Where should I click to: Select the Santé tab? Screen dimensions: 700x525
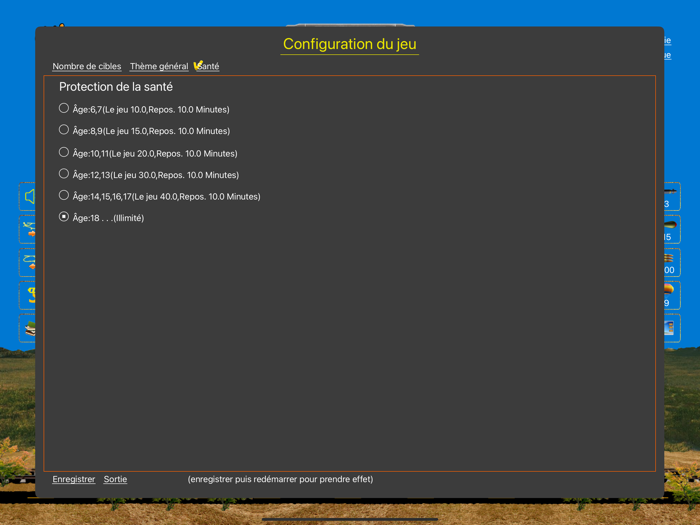tap(208, 66)
